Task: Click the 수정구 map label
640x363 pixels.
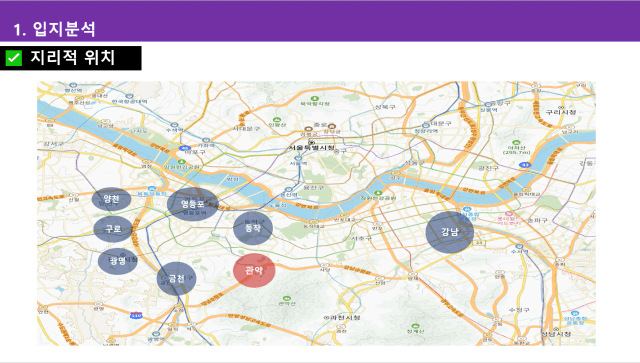Action: coord(519,310)
